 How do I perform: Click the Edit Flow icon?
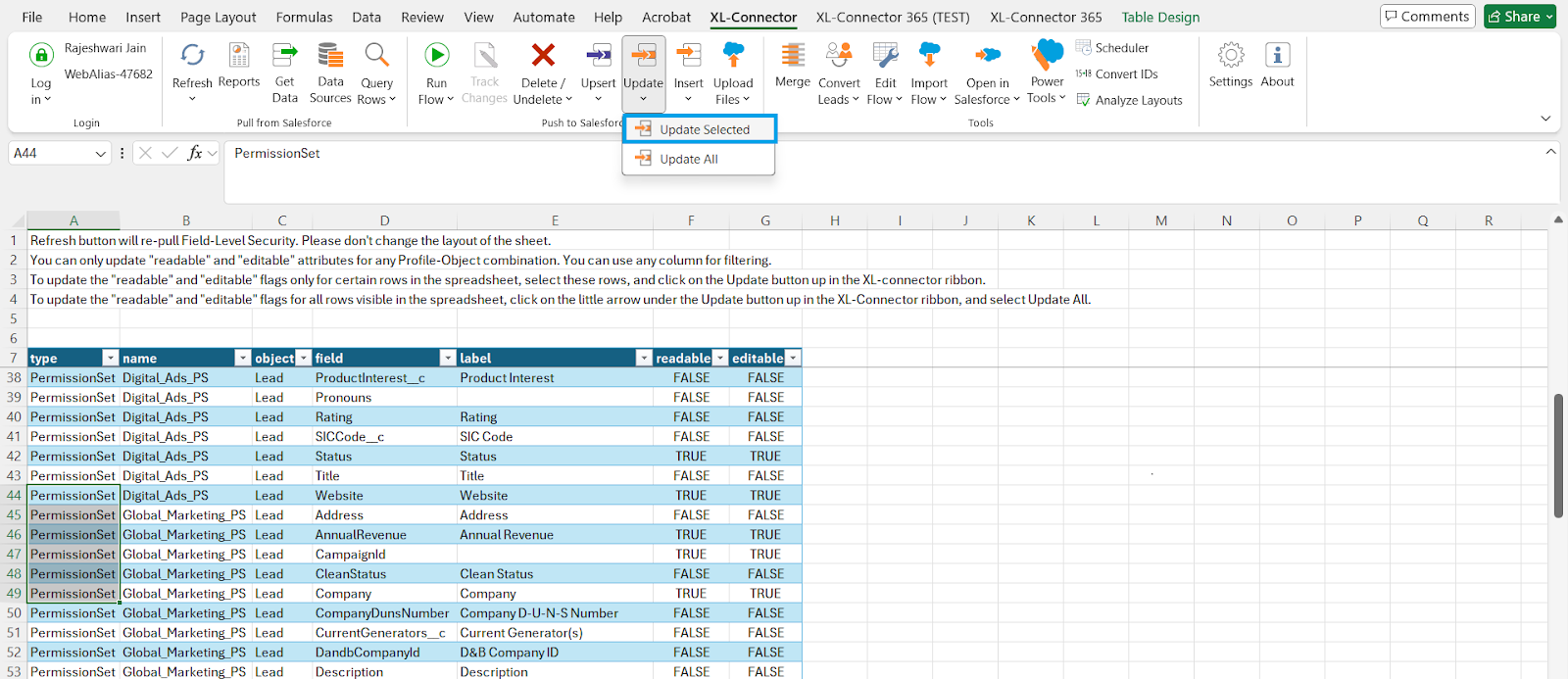885,54
